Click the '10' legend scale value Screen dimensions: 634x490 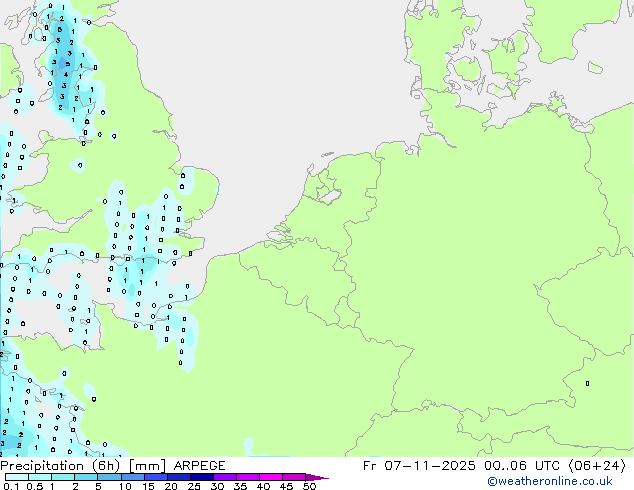click(x=125, y=486)
